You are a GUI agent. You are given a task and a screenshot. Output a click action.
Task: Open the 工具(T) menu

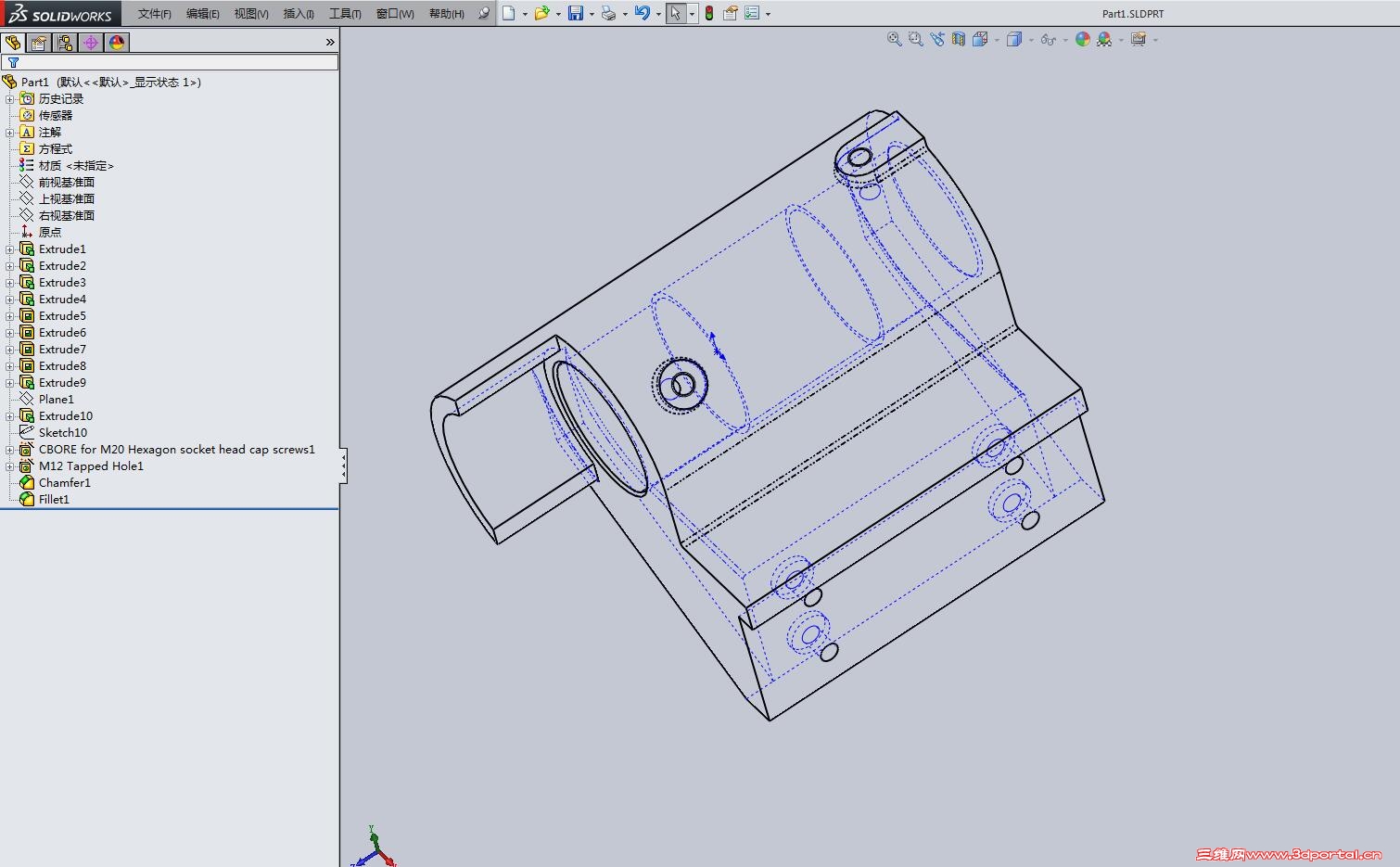tap(345, 14)
